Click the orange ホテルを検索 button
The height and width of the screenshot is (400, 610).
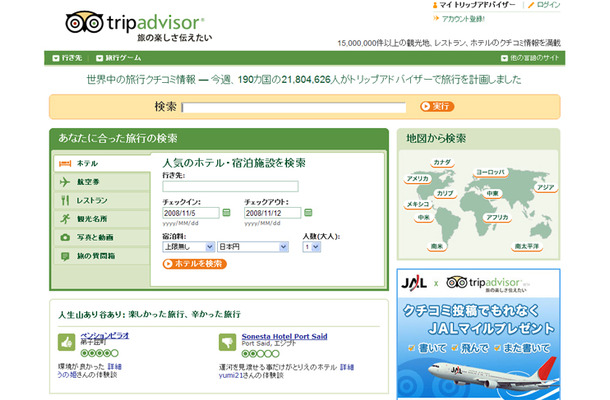[x=195, y=264]
